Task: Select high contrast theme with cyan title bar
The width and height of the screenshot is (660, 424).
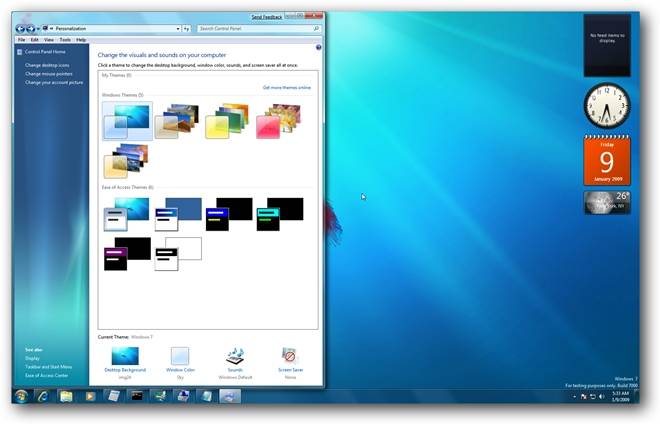Action: [279, 214]
